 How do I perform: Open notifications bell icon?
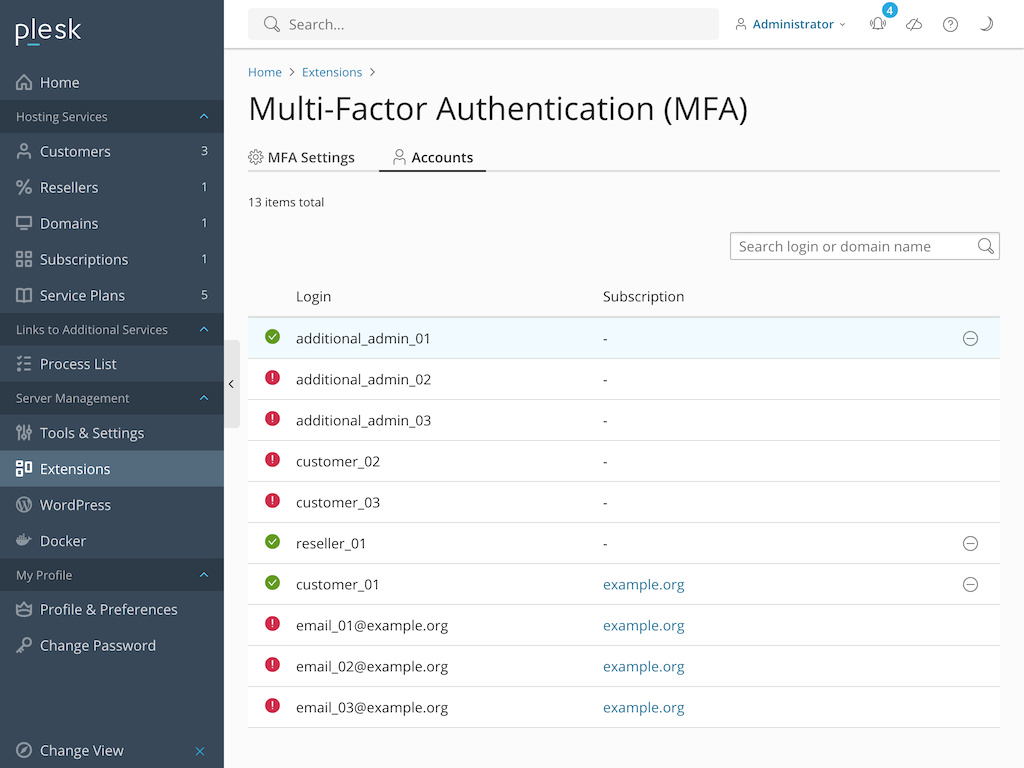[878, 24]
